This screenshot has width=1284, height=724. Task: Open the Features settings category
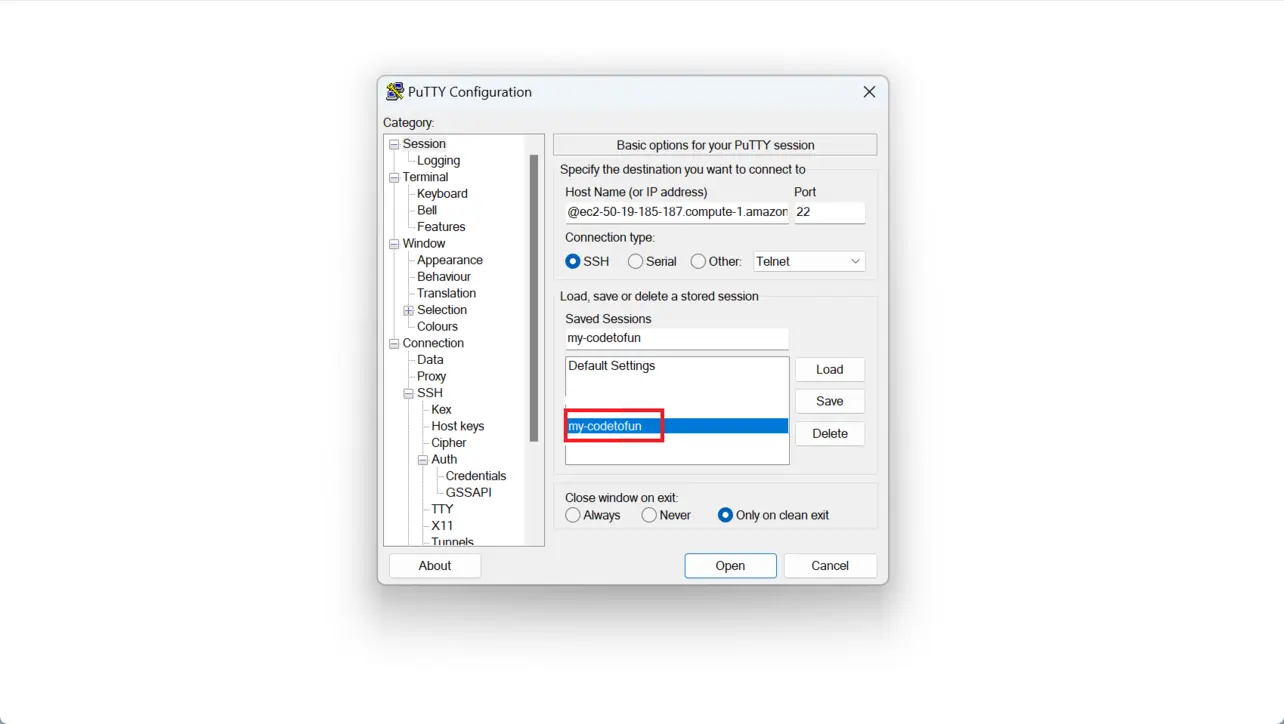(441, 227)
